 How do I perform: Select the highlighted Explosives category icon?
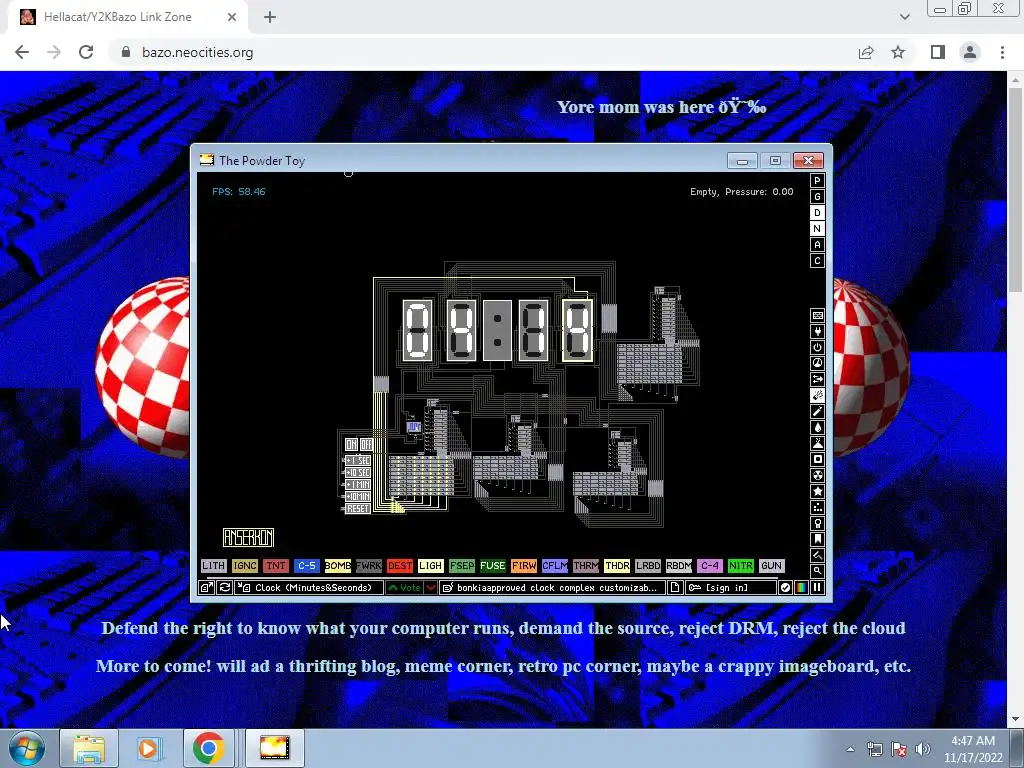817,395
